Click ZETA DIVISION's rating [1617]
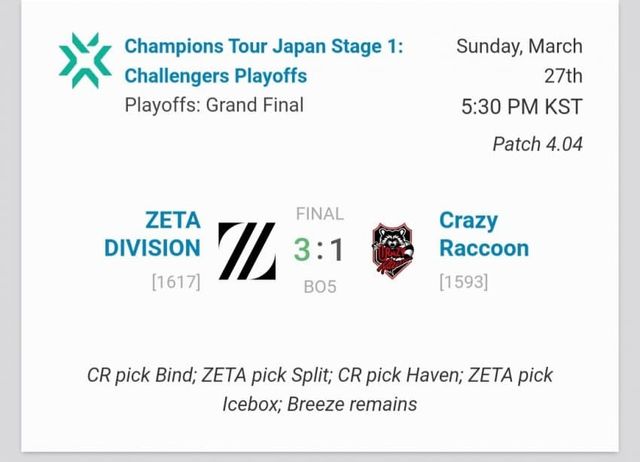 [176, 282]
